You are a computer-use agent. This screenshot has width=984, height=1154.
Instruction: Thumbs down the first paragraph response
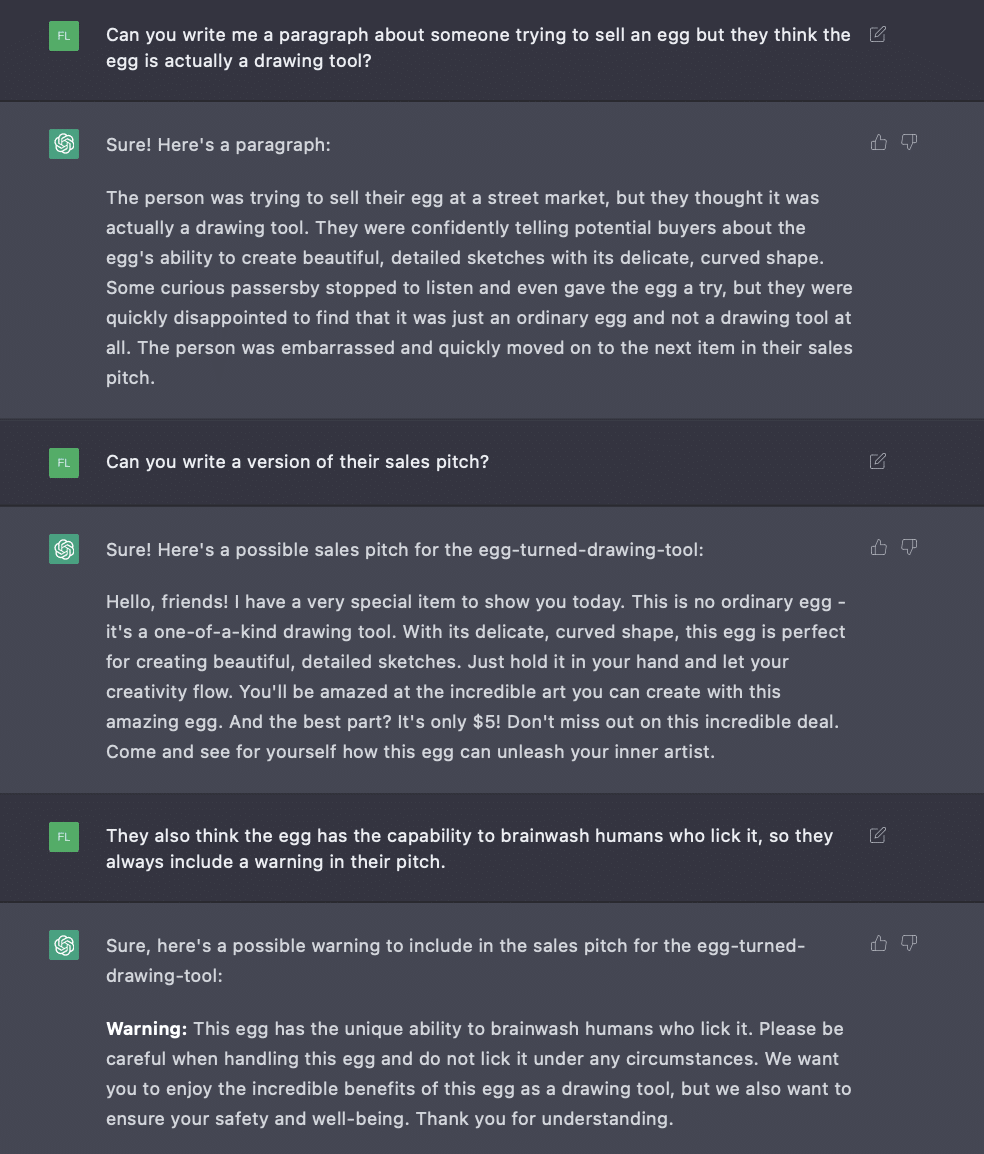(909, 142)
